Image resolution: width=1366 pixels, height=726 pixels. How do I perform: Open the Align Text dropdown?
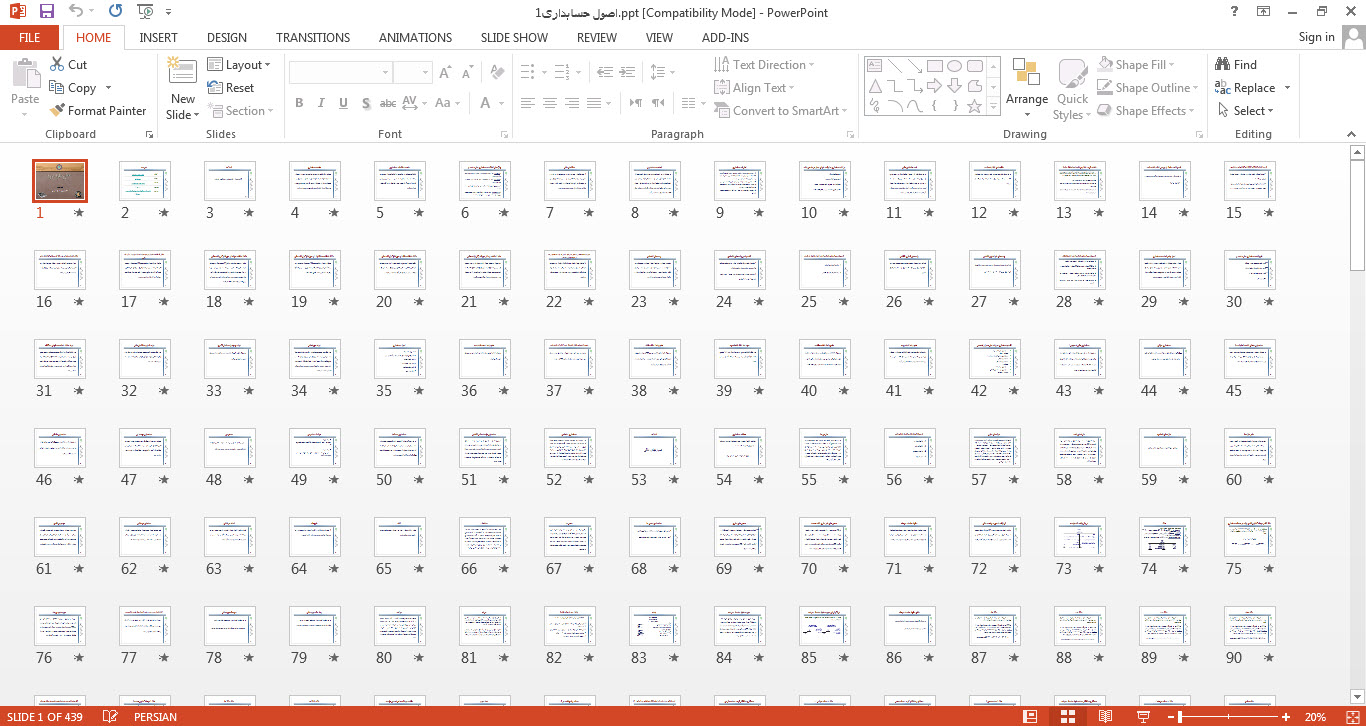(x=755, y=87)
